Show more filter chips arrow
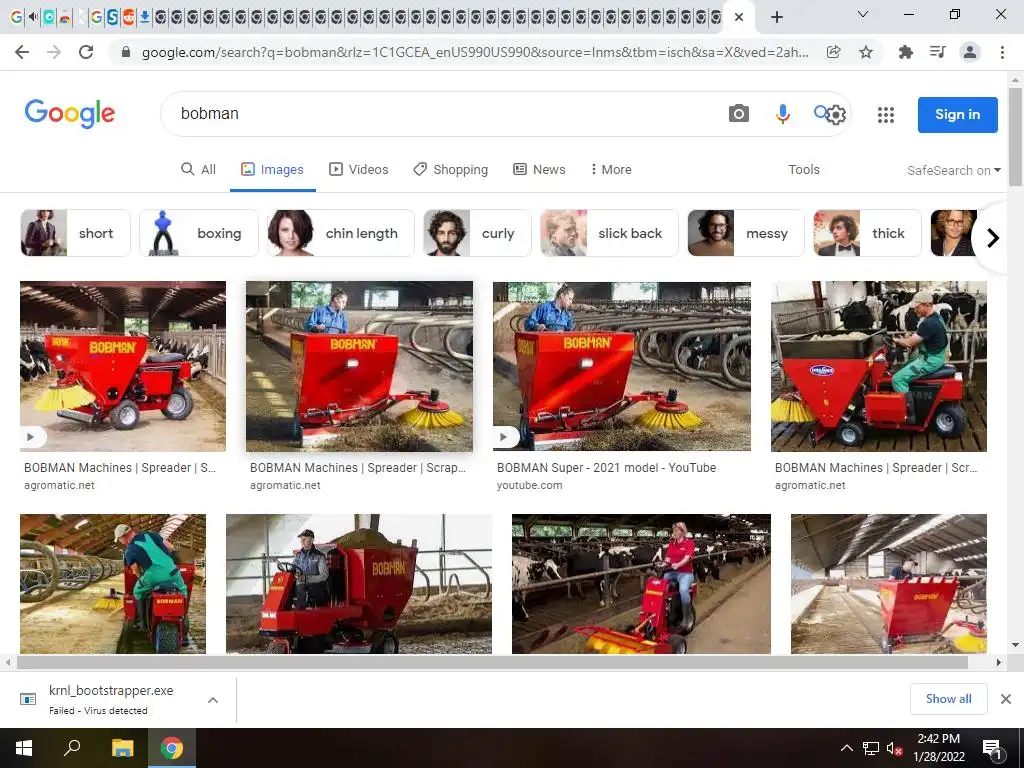Image resolution: width=1024 pixels, height=768 pixels. [993, 238]
